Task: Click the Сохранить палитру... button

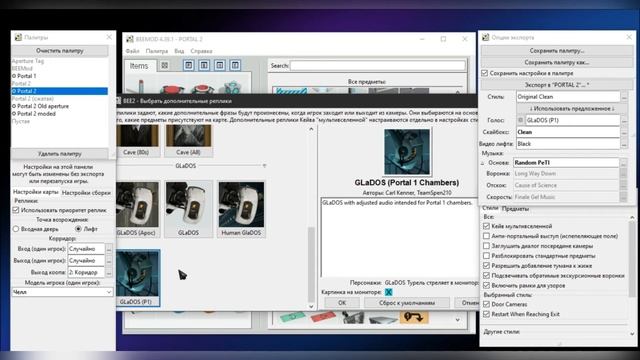Action: click(x=557, y=51)
